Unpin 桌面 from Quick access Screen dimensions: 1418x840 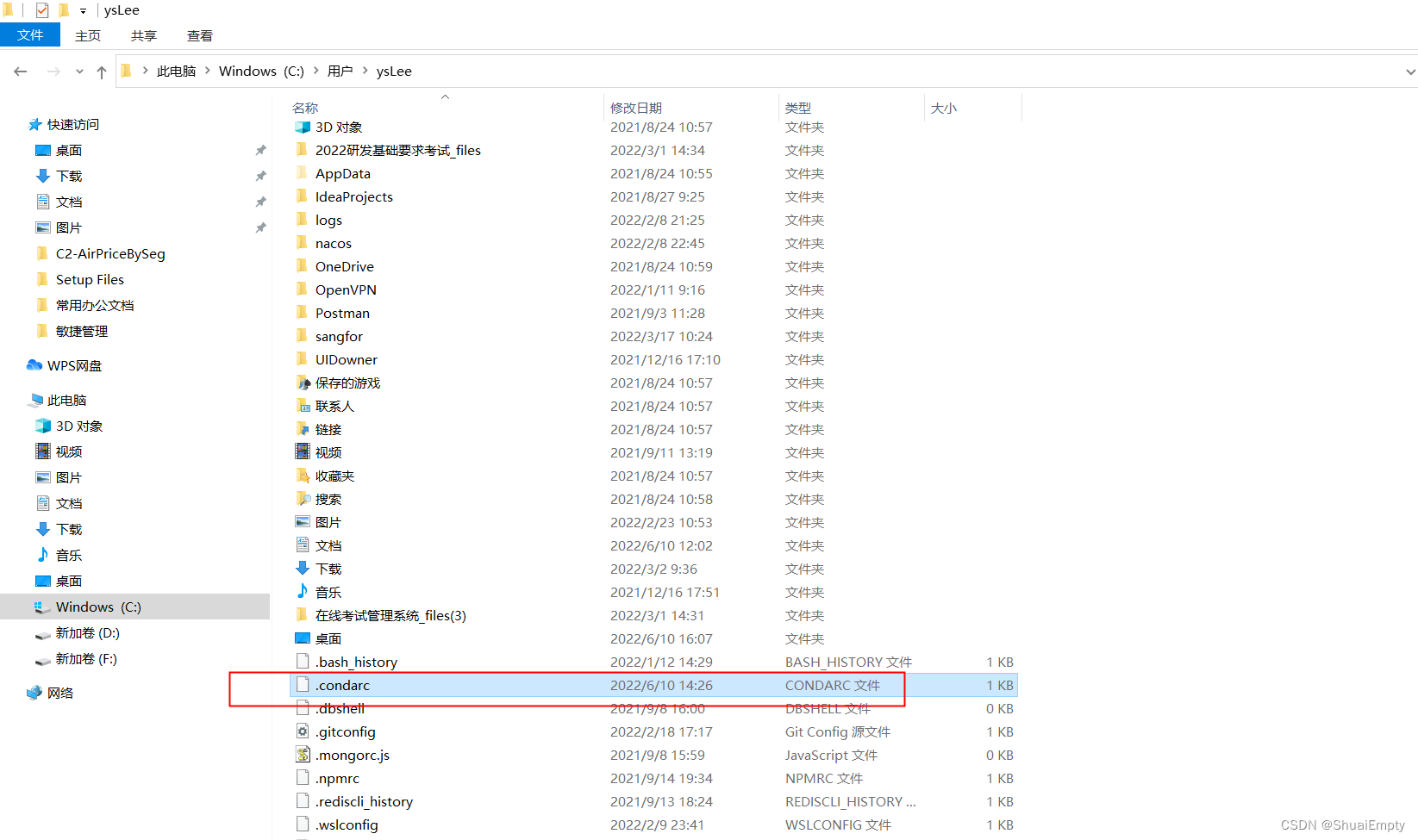260,150
